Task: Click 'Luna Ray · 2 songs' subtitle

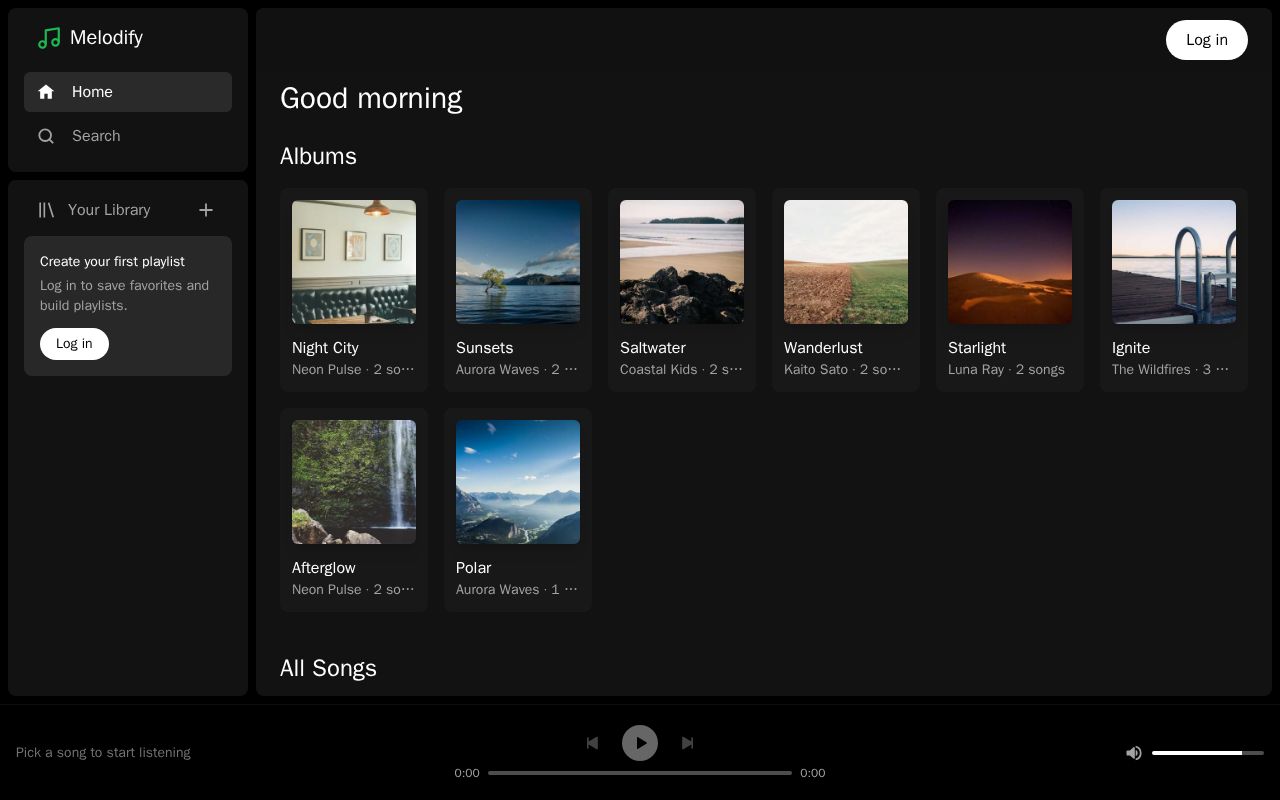Action: pos(1006,370)
